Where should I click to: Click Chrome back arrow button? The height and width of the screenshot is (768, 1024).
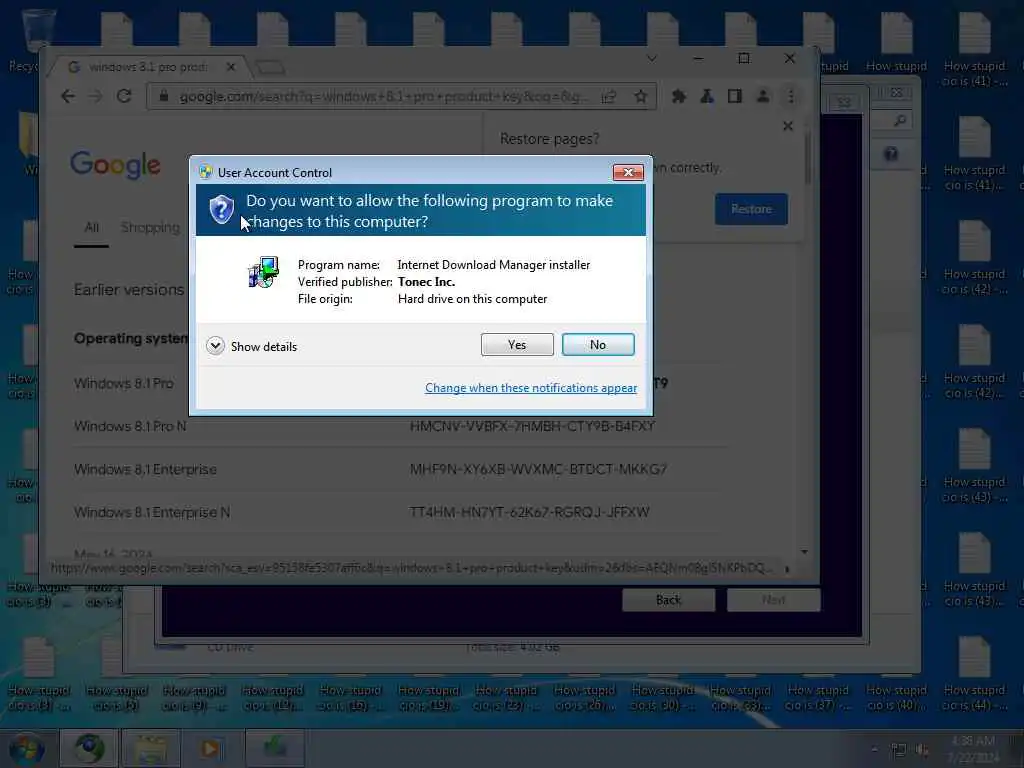point(68,97)
